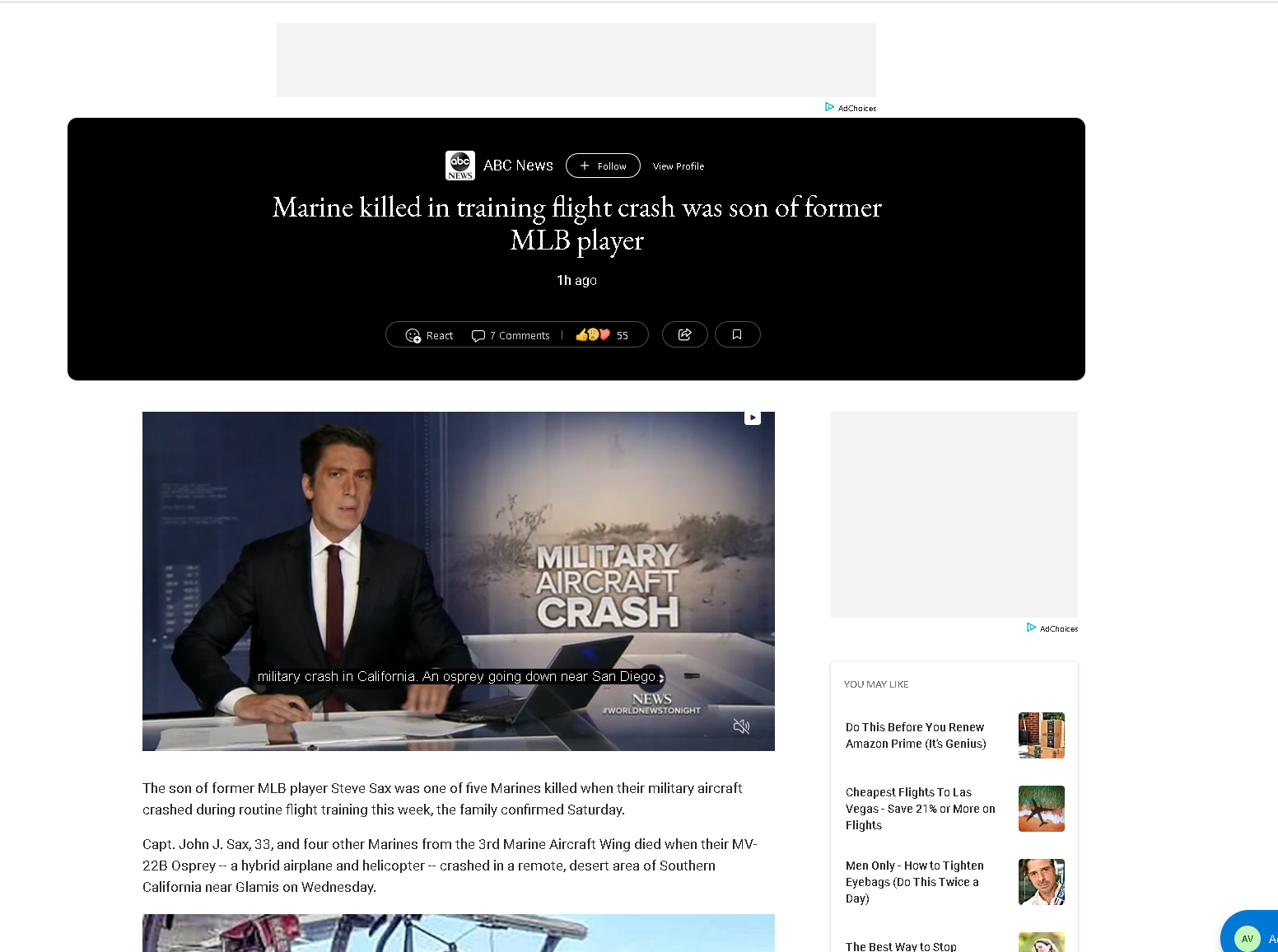Open 'Men Only - How to Tighten Eyebags' link

click(915, 882)
